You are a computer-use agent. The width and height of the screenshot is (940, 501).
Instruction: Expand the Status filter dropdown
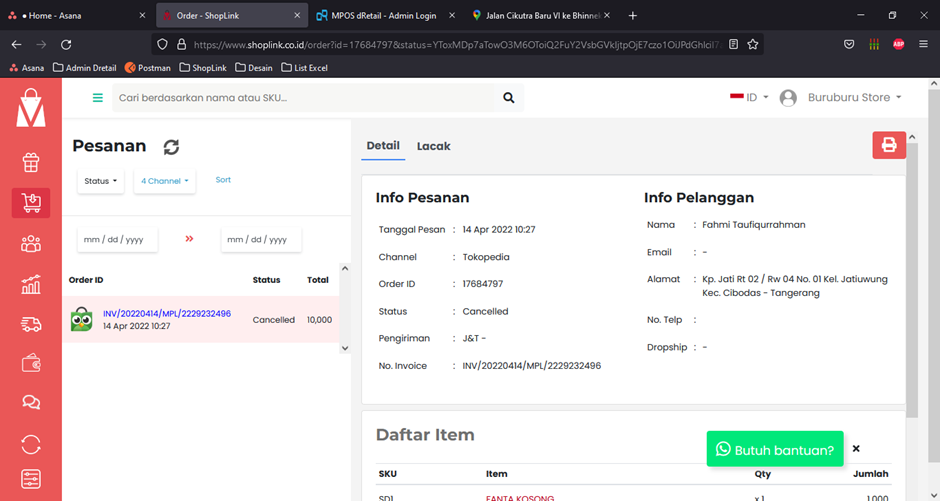(x=101, y=181)
